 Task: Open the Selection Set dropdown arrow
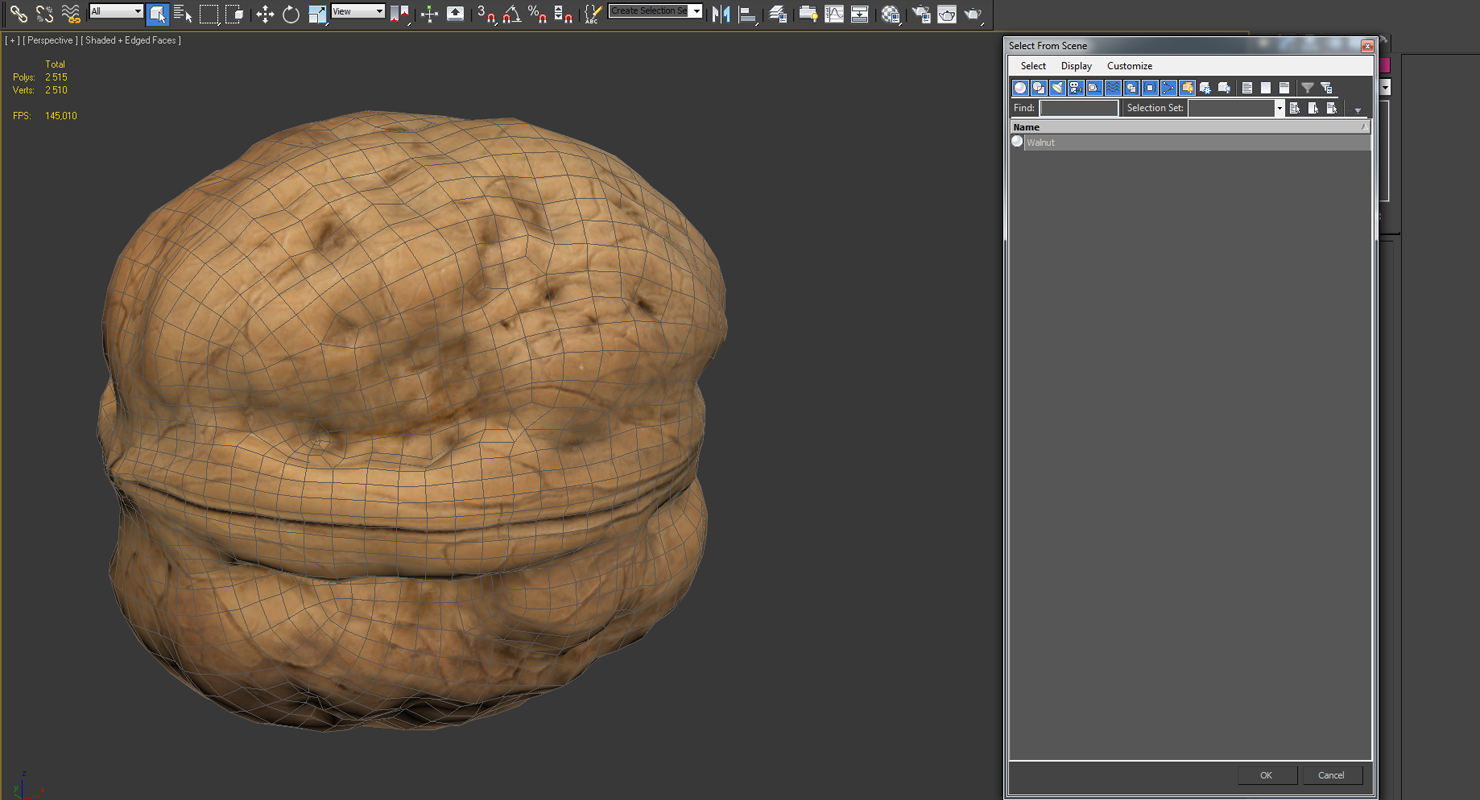1279,108
